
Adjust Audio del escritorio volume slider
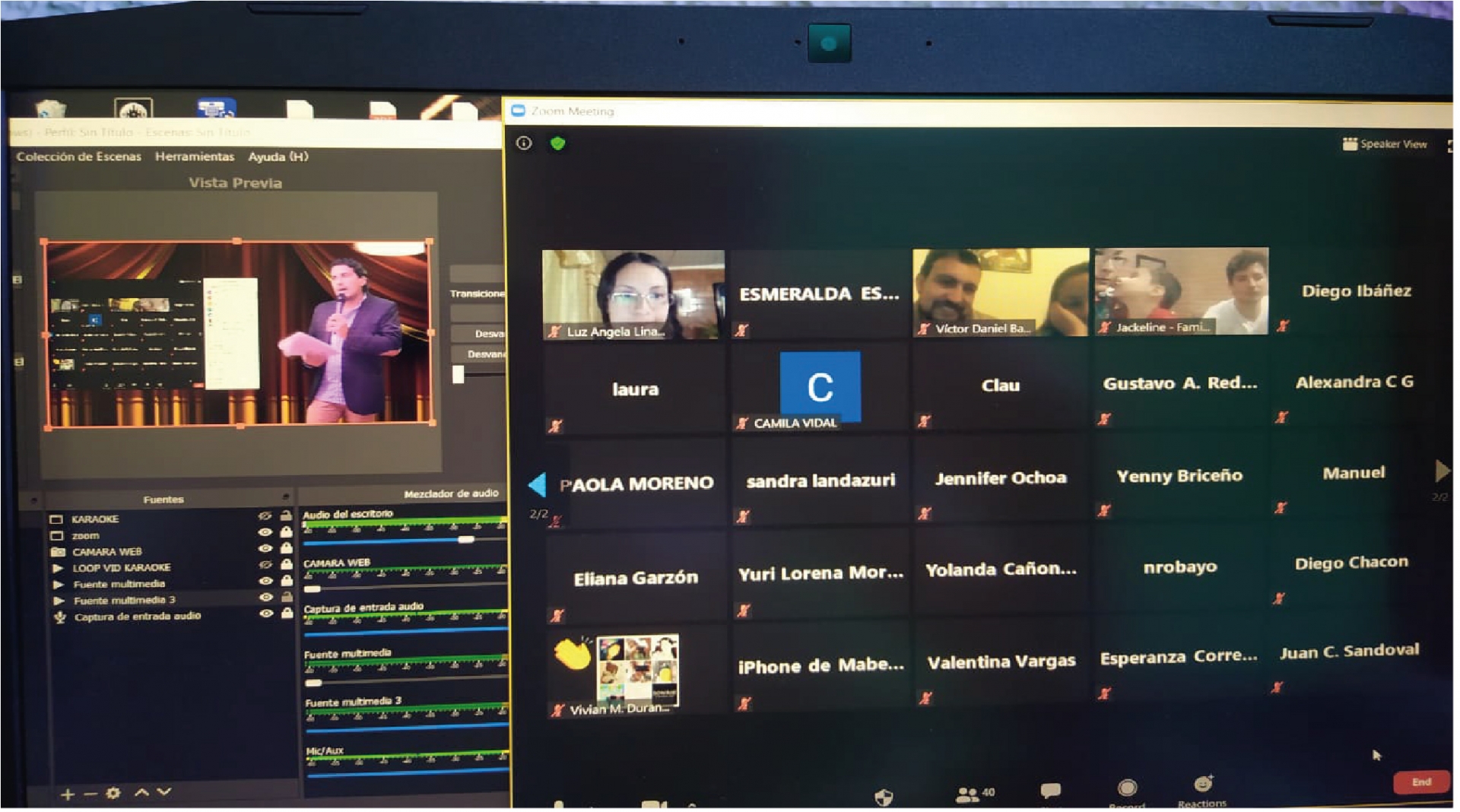405,541
